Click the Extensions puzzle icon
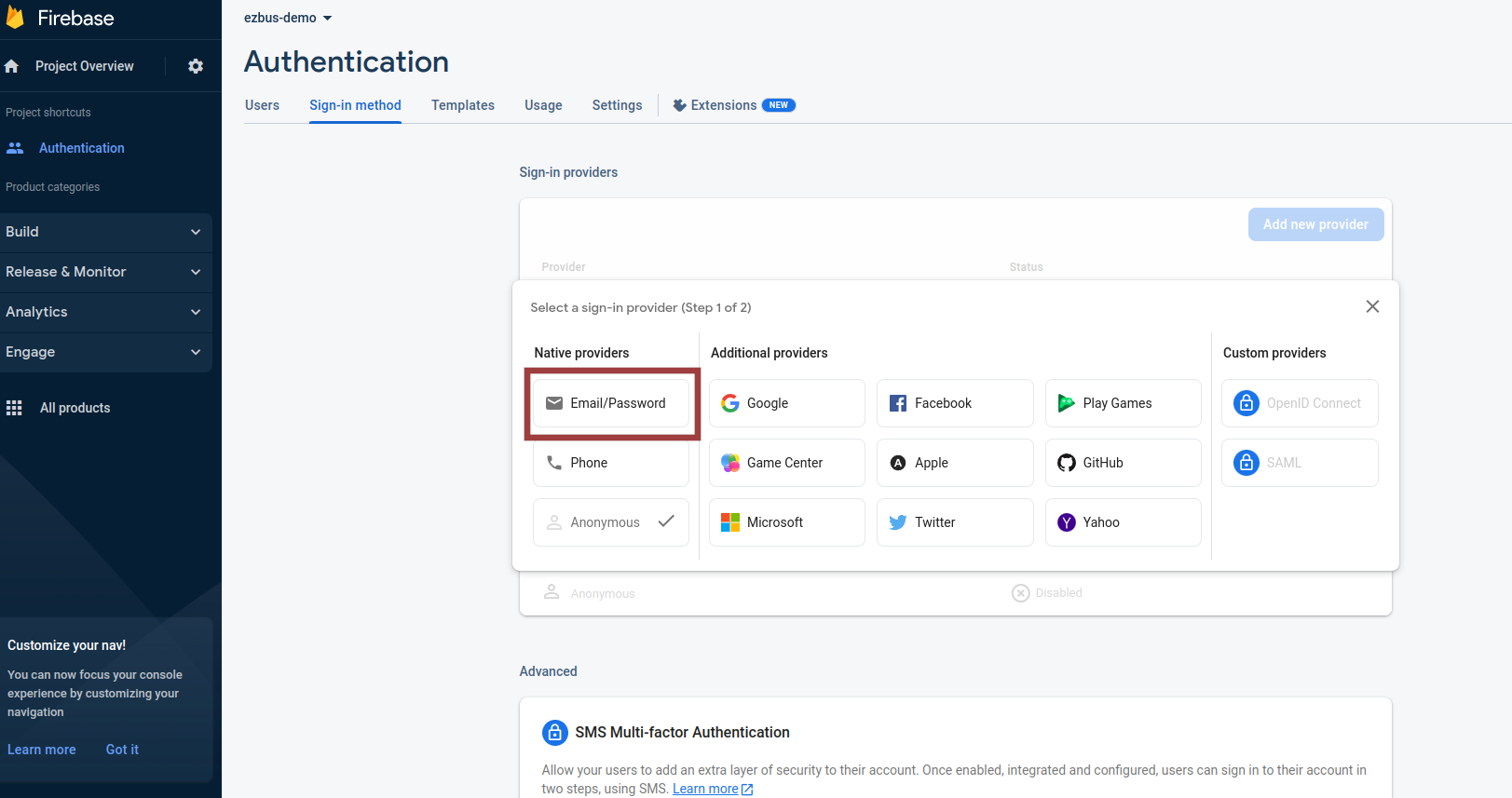The image size is (1512, 798). pyautogui.click(x=680, y=105)
